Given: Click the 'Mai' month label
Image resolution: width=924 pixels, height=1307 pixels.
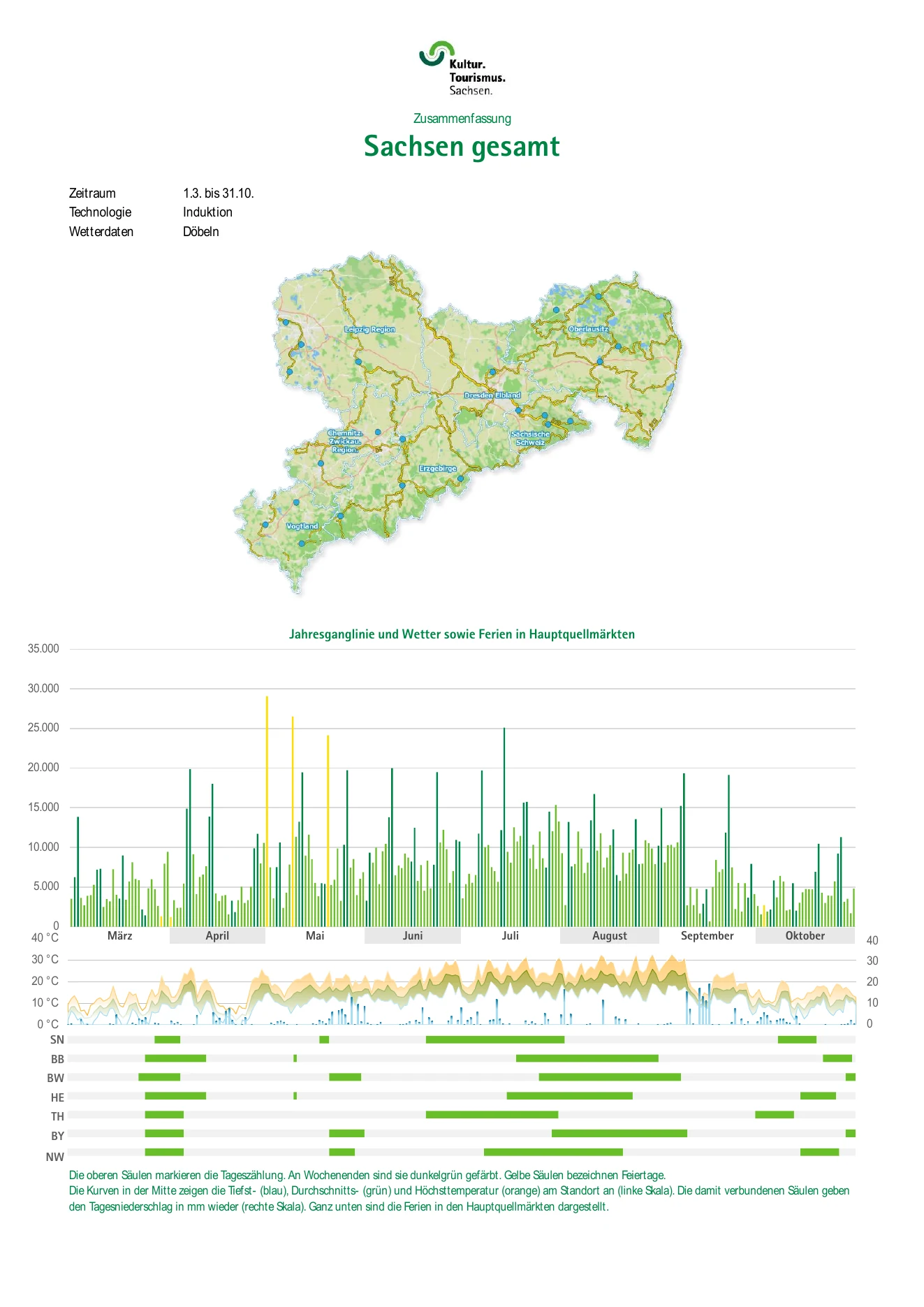Looking at the screenshot, I should coord(315,936).
